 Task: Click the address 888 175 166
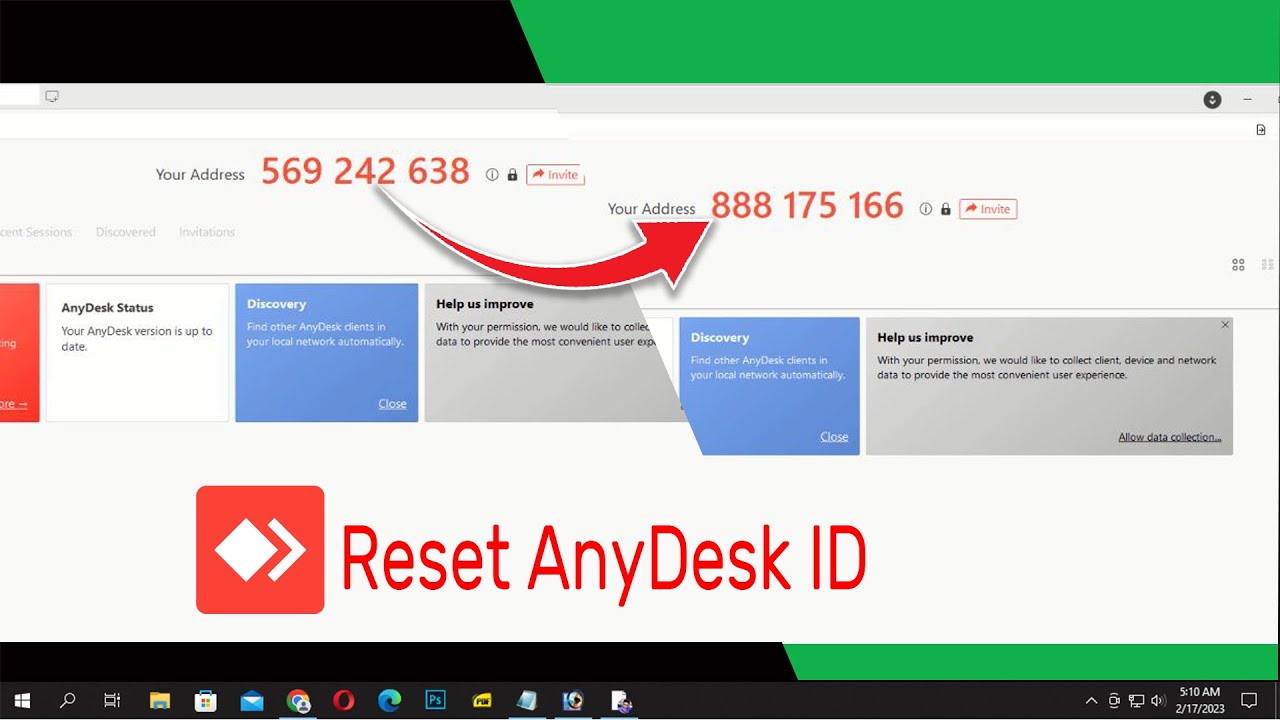pos(807,206)
